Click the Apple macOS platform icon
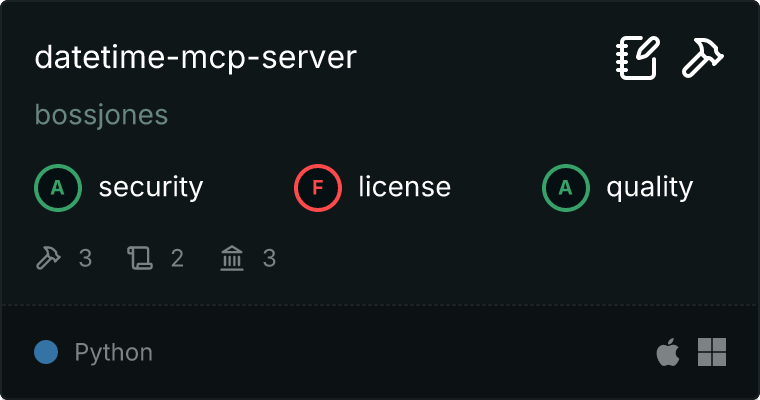Screen dimensions: 760x400 tap(666, 352)
